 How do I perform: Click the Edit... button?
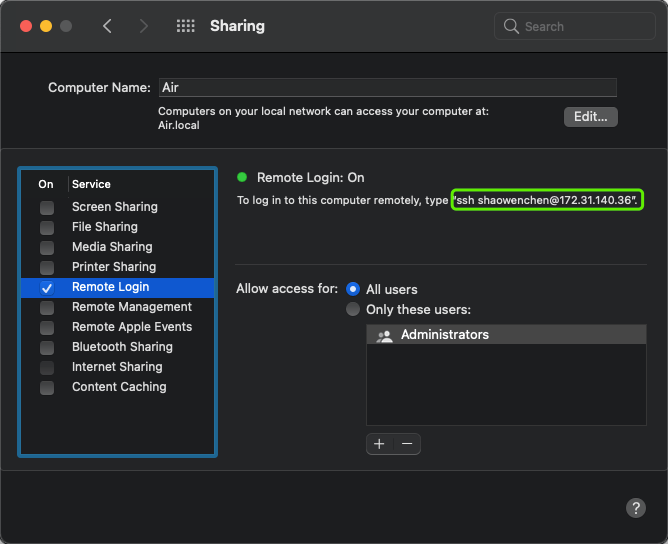click(590, 117)
